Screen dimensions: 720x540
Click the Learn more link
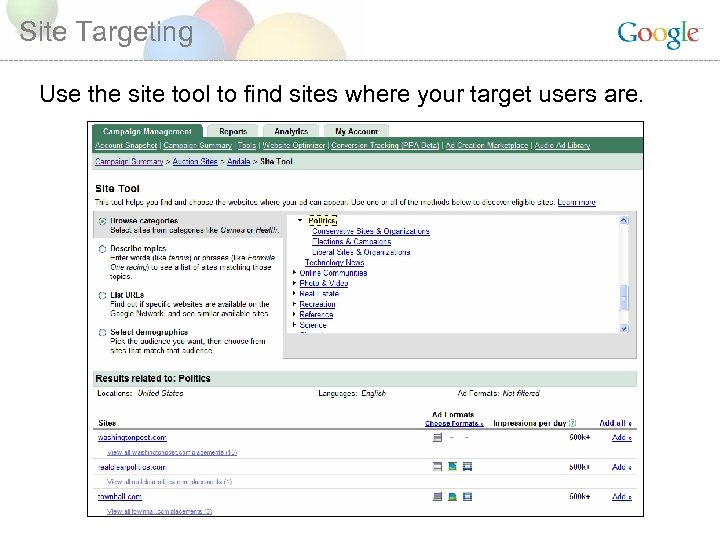click(x=577, y=202)
